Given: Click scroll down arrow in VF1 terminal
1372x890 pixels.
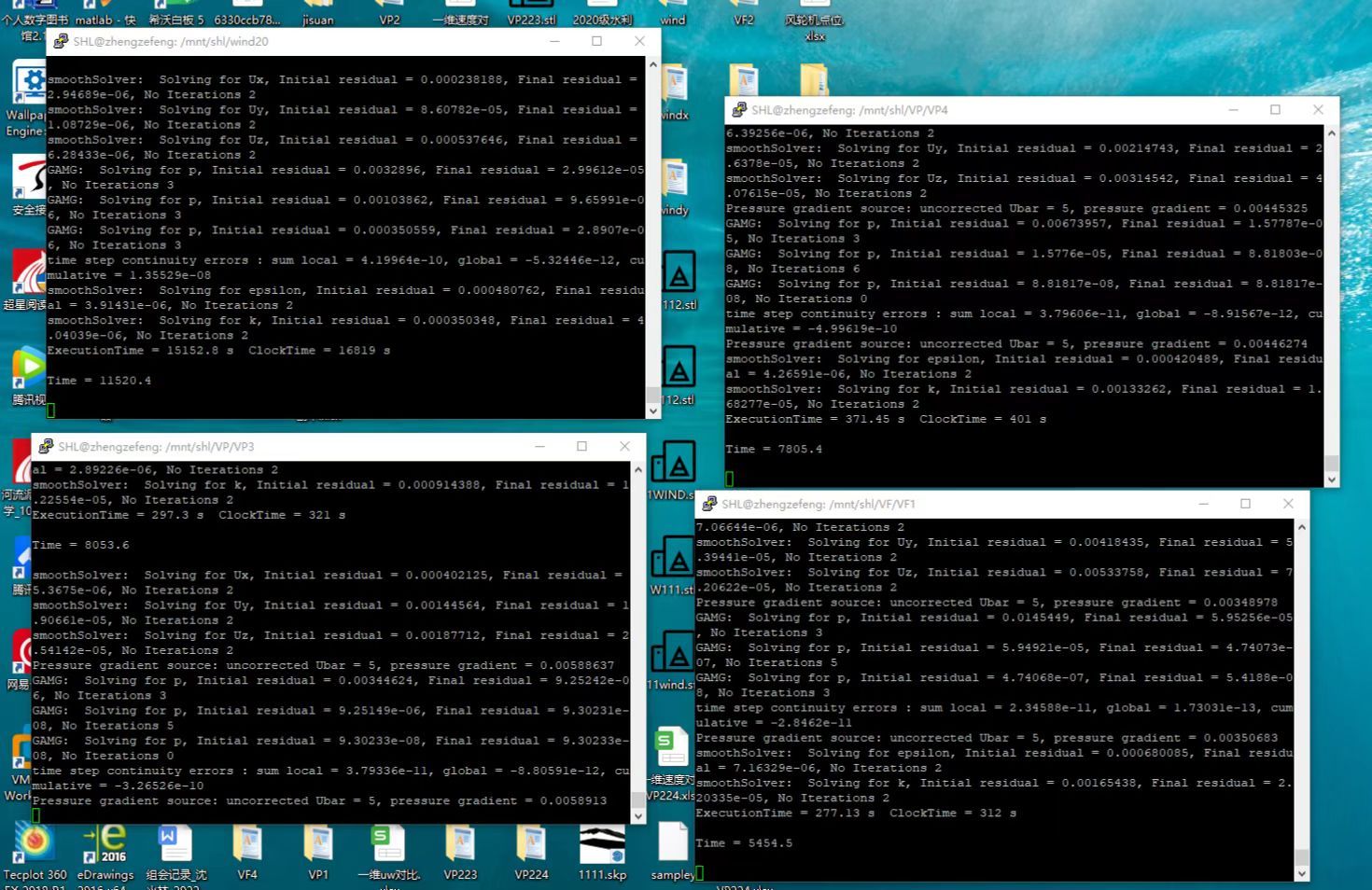Looking at the screenshot, I should tap(1301, 873).
